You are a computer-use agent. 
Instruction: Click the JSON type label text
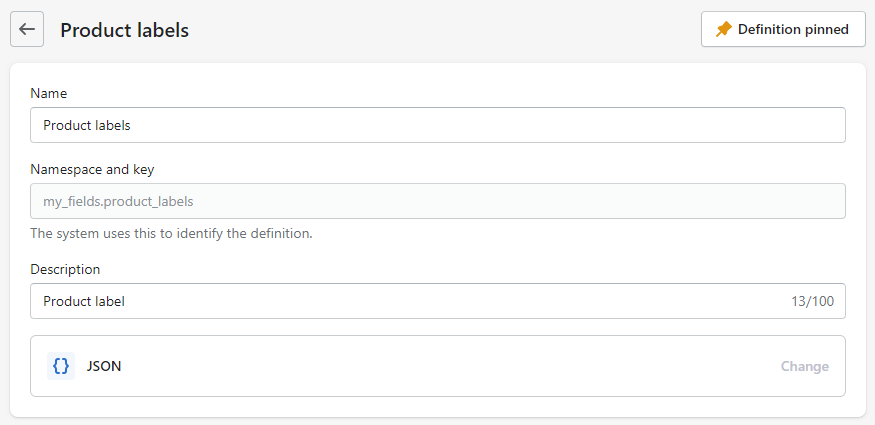point(104,366)
